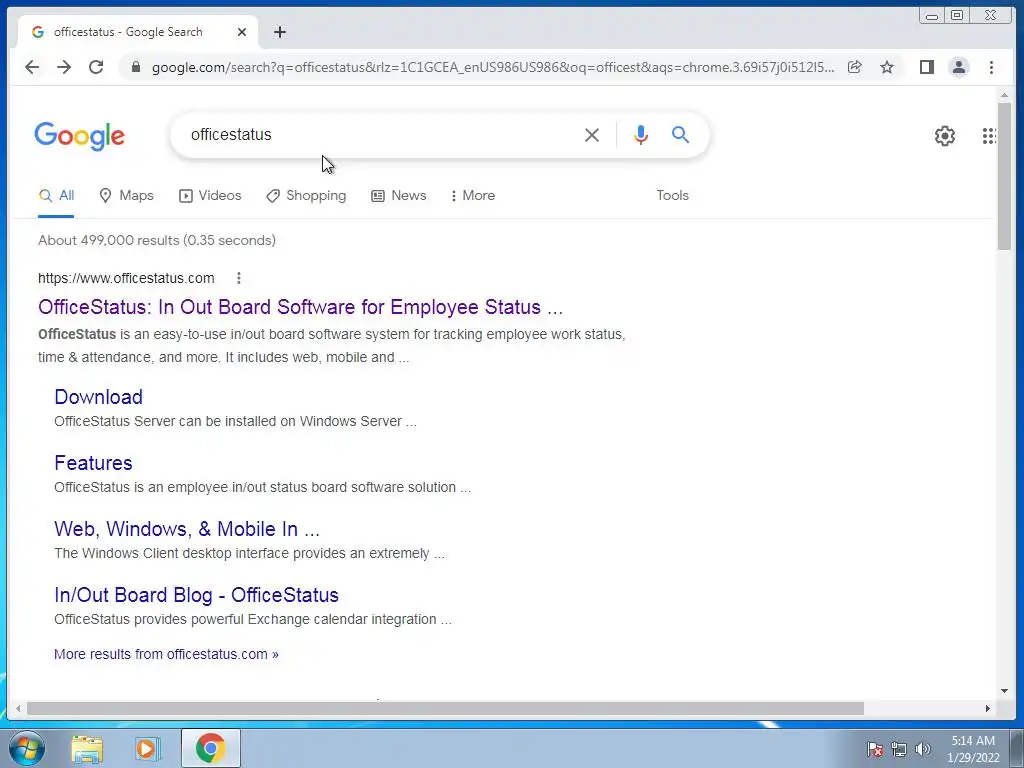Show more results from officestatus.com
Image resolution: width=1024 pixels, height=768 pixels.
click(x=167, y=654)
